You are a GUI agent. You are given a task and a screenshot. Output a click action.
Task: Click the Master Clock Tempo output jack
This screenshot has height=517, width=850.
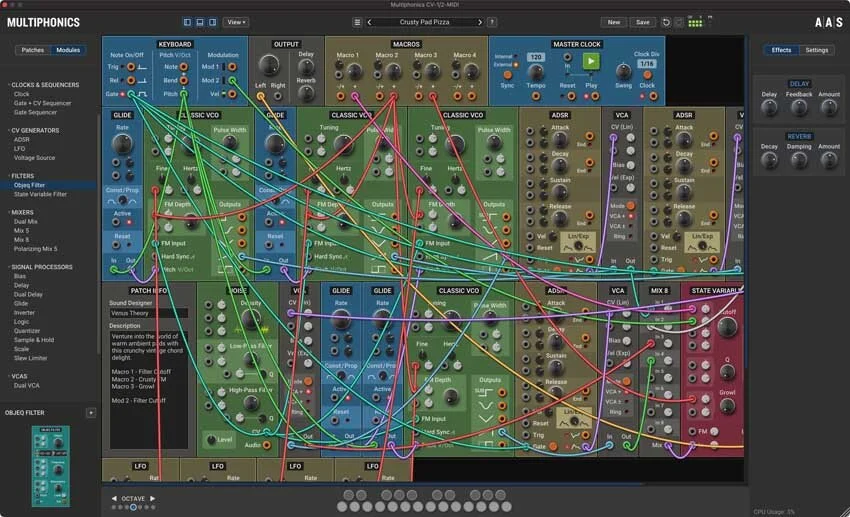click(x=536, y=96)
